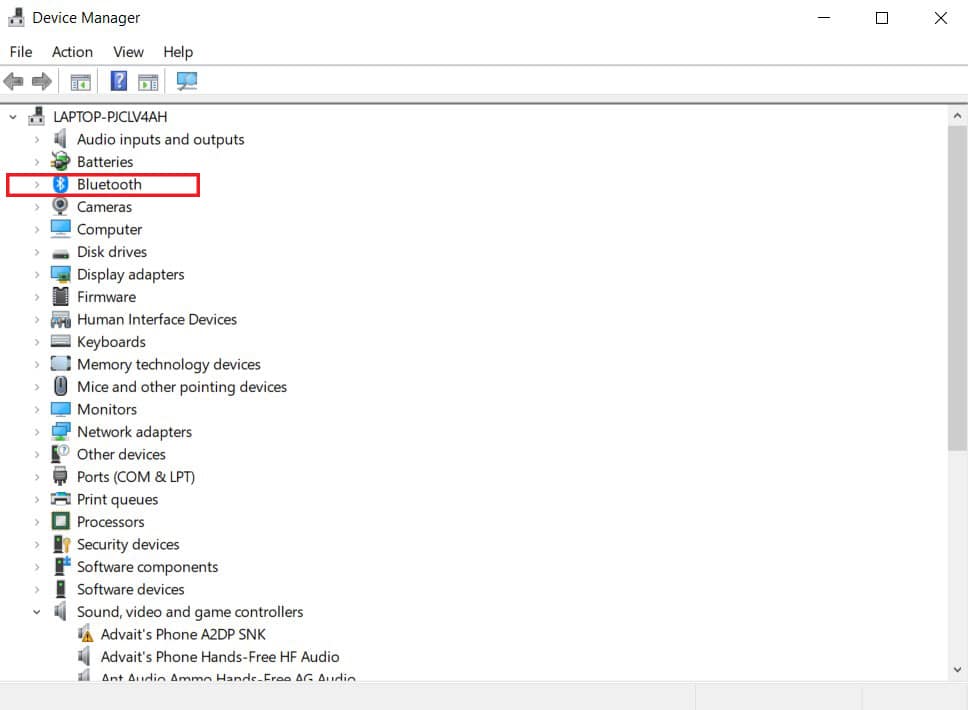
Task: Select the Bluetooth device icon
Action: [x=58, y=184]
